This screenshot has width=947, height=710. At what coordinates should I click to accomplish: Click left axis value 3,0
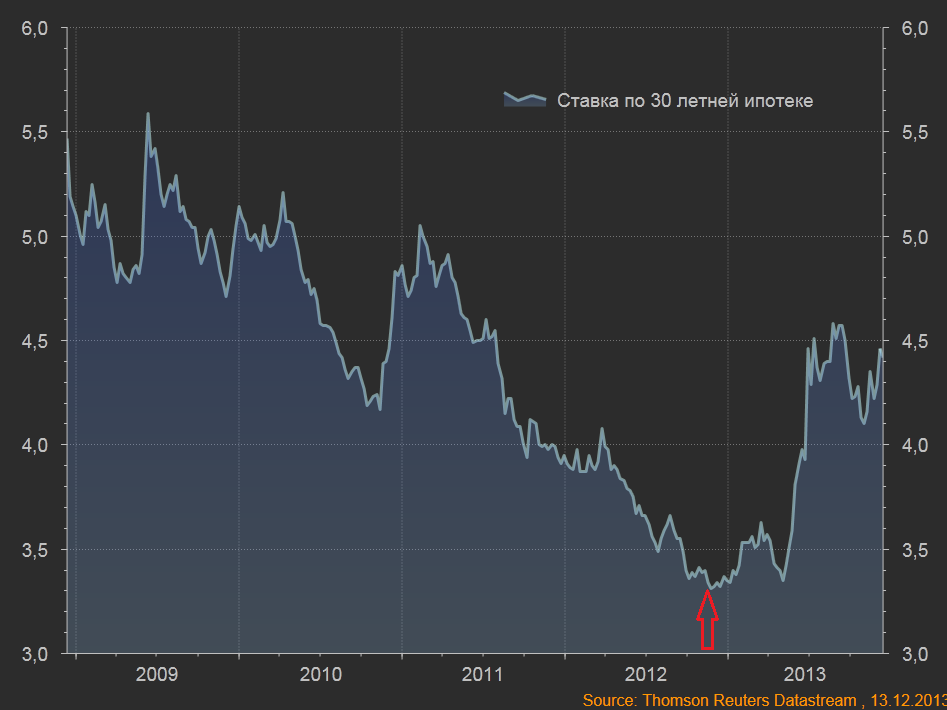[34, 654]
